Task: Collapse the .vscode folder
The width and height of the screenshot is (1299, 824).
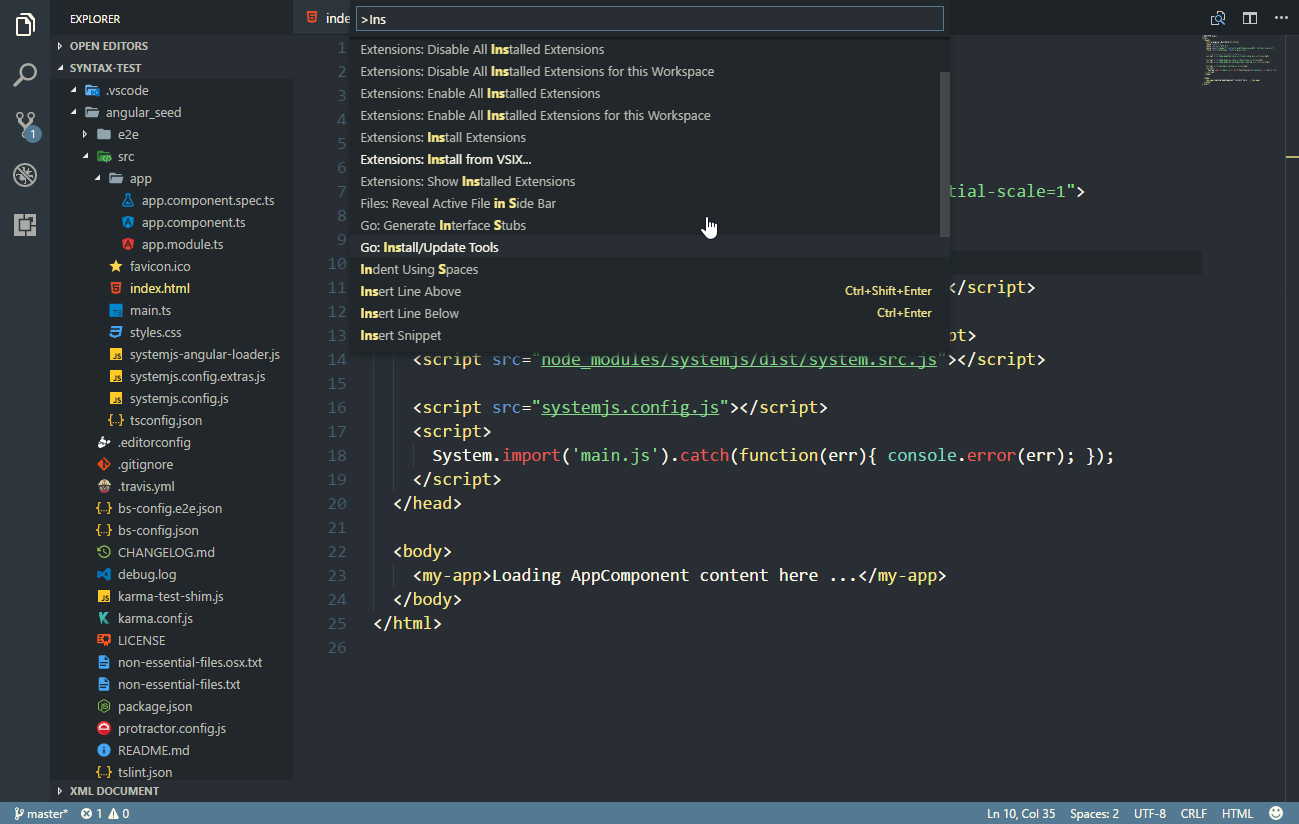Action: (127, 90)
